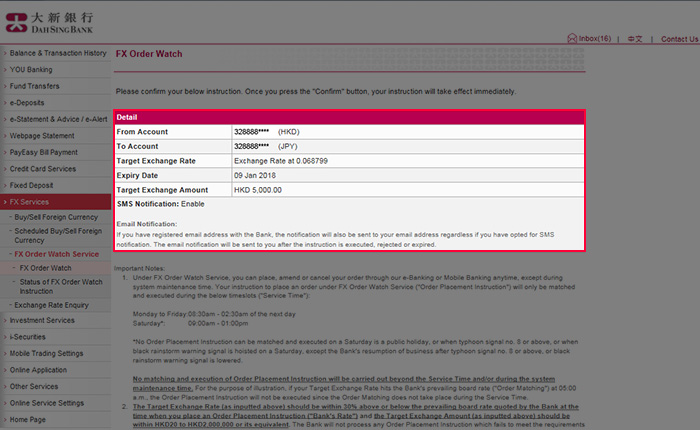
Task: Expand arrow beside Balance & Transaction History
Action: point(5,53)
